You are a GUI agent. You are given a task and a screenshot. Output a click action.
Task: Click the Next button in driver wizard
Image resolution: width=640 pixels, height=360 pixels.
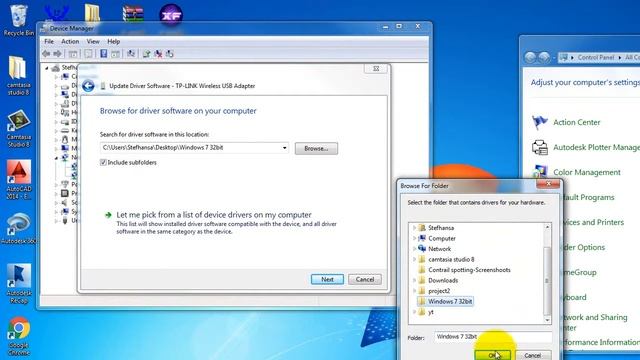click(x=327, y=279)
